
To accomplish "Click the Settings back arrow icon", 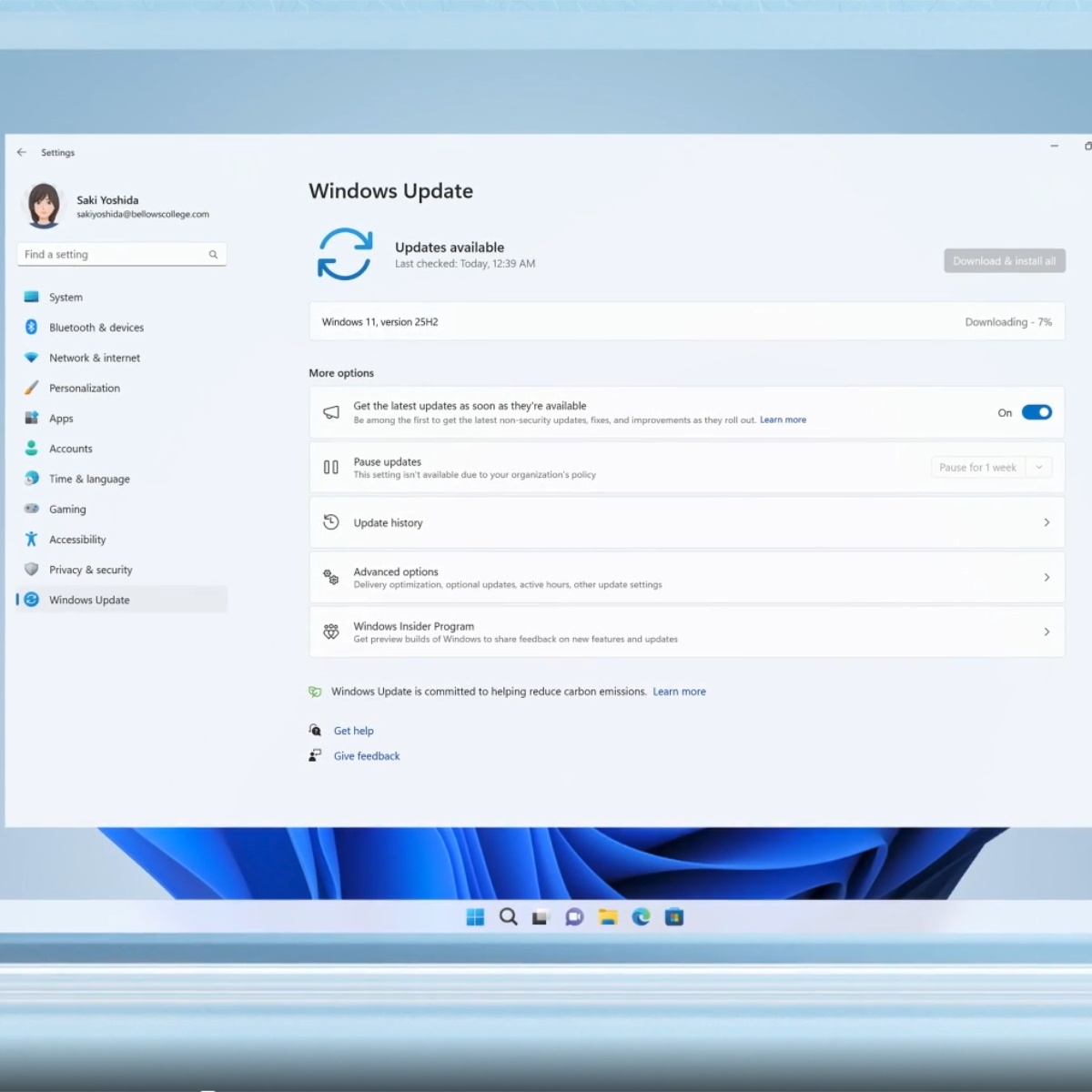I will click(x=22, y=153).
